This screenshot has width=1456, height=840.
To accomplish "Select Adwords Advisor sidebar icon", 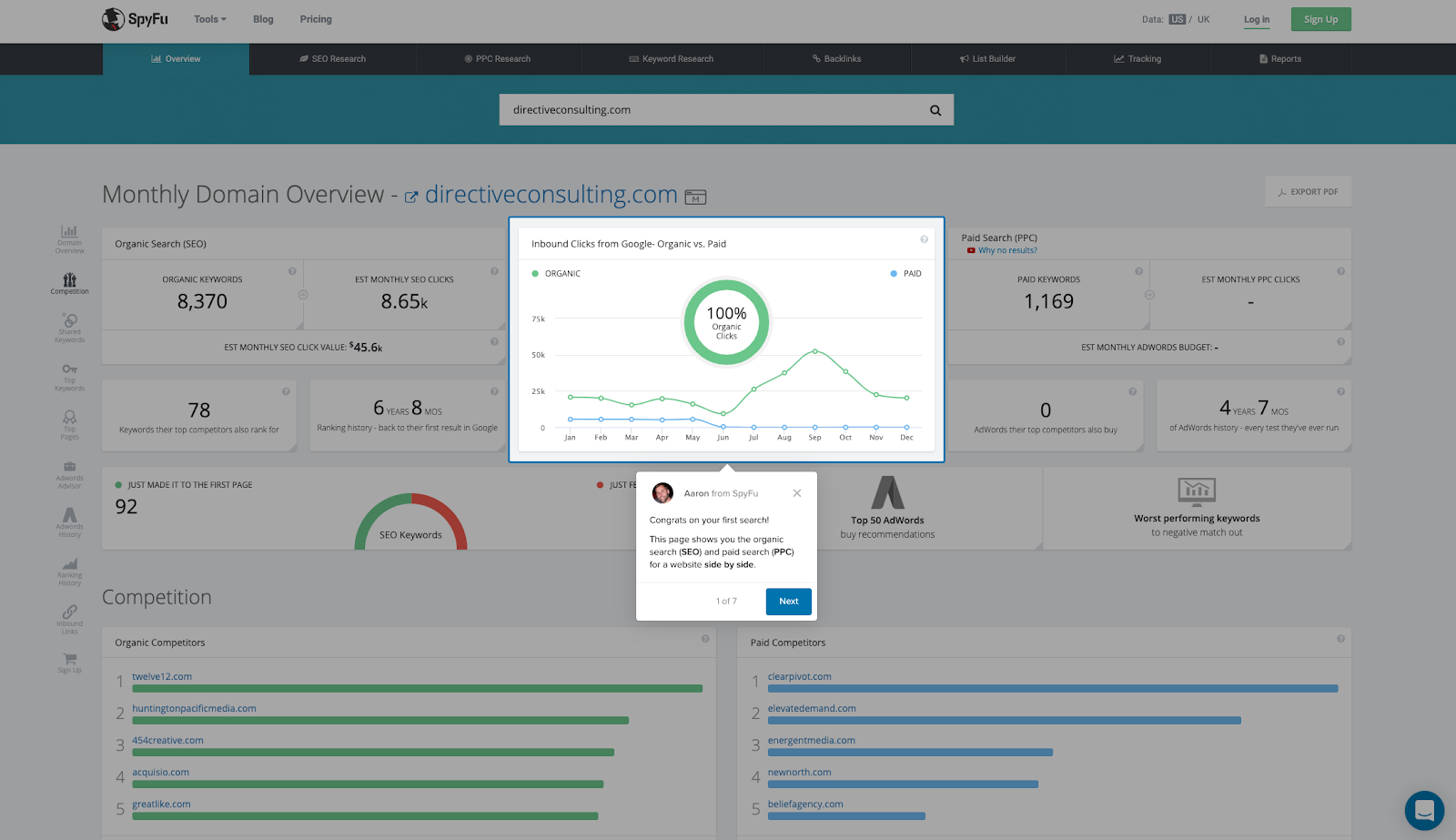I will [69, 474].
